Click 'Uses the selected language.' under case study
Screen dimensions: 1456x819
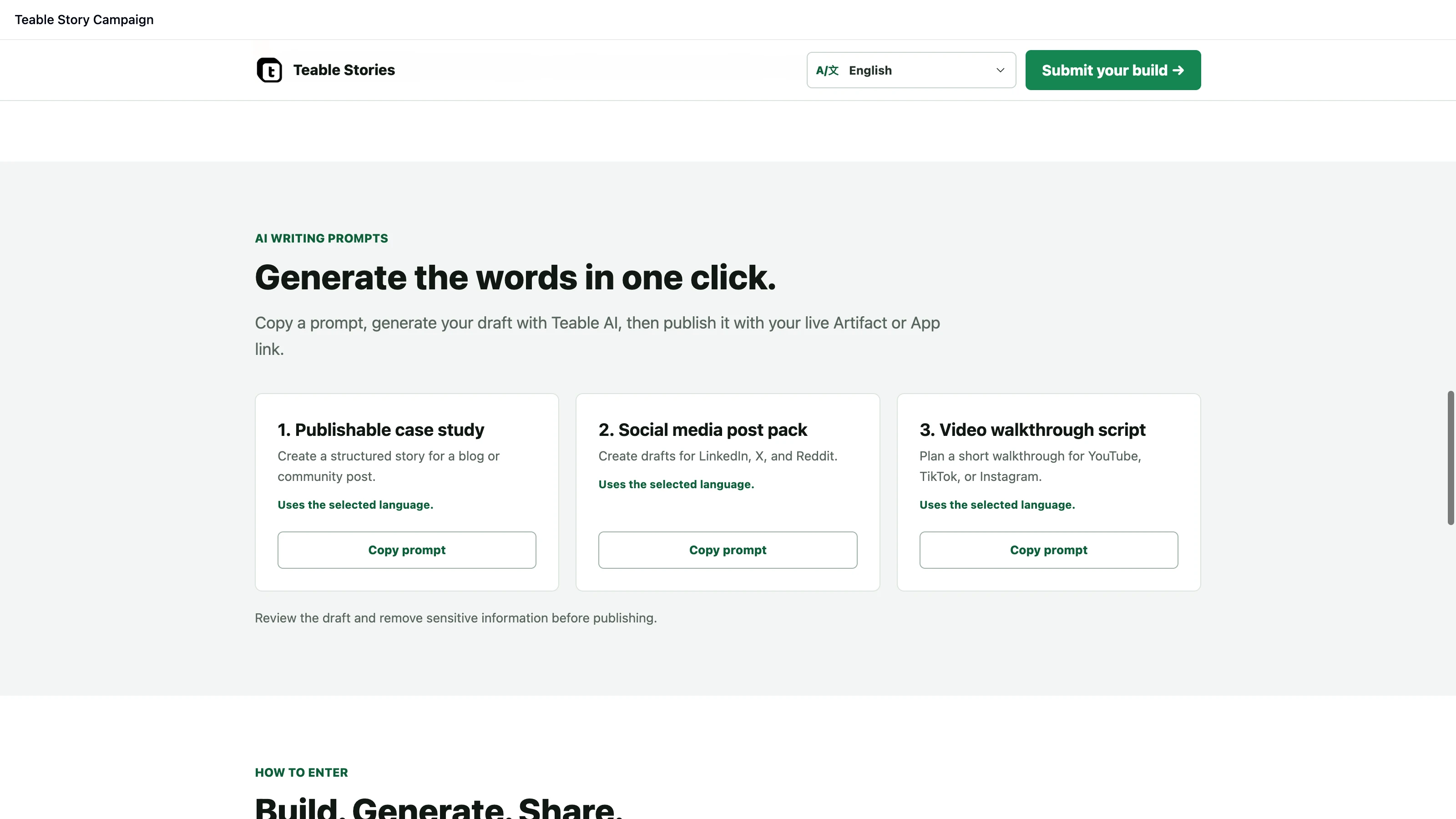point(355,505)
